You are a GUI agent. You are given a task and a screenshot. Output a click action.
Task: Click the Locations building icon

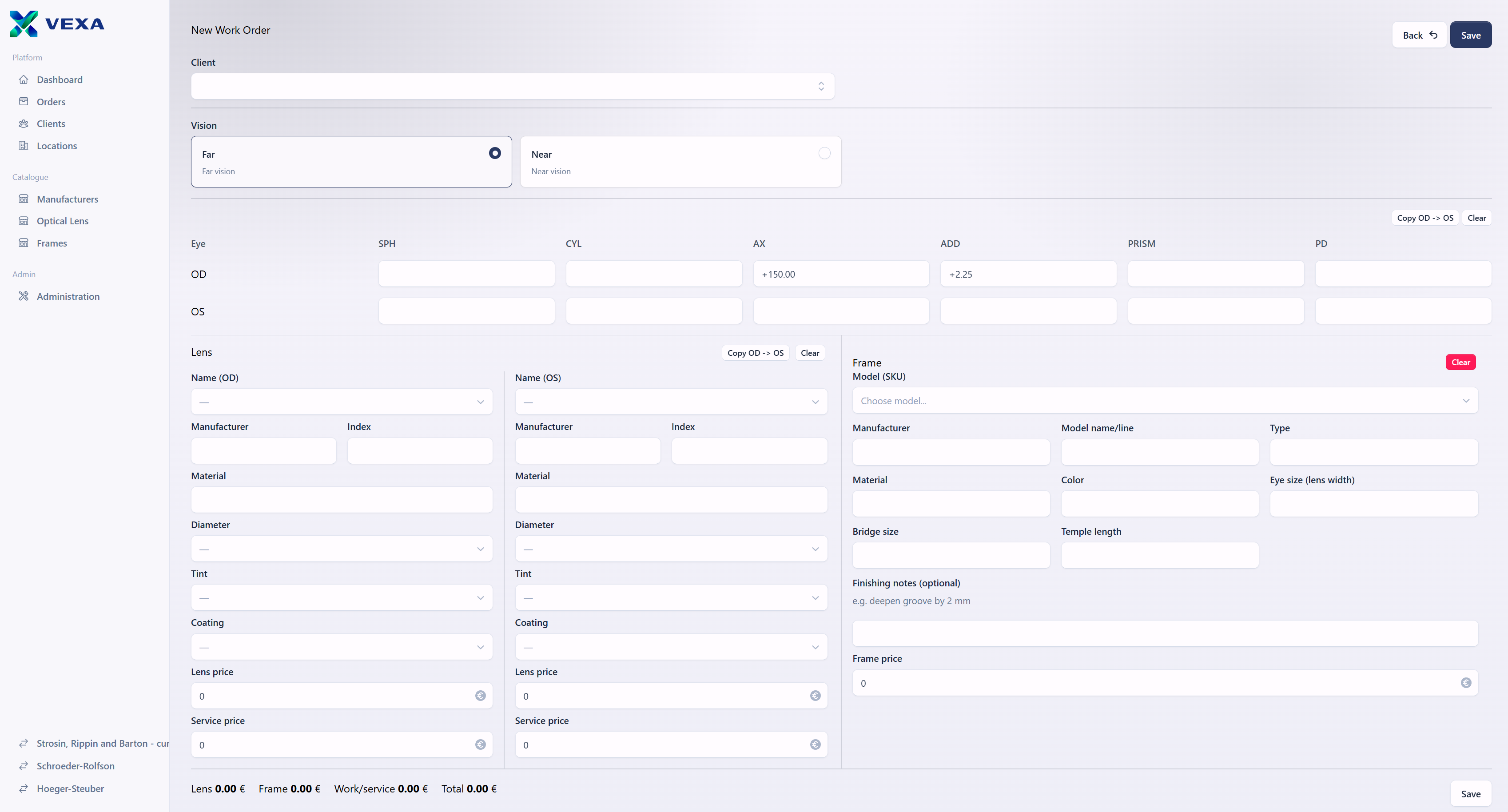[24, 145]
